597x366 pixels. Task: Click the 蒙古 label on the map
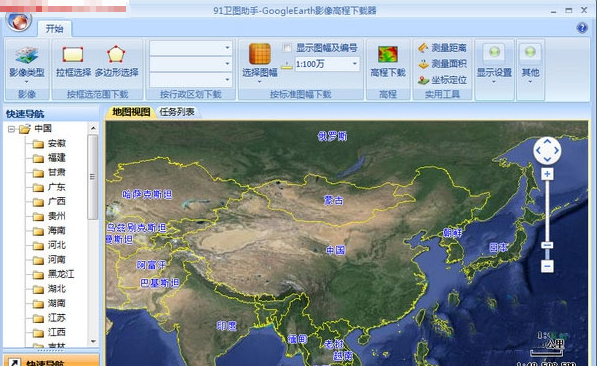click(x=334, y=200)
